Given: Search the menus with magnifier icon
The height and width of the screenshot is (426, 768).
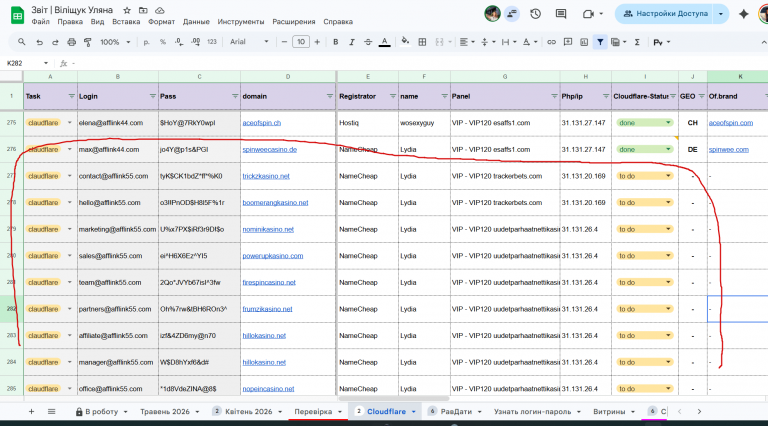Looking at the screenshot, I should (22, 42).
